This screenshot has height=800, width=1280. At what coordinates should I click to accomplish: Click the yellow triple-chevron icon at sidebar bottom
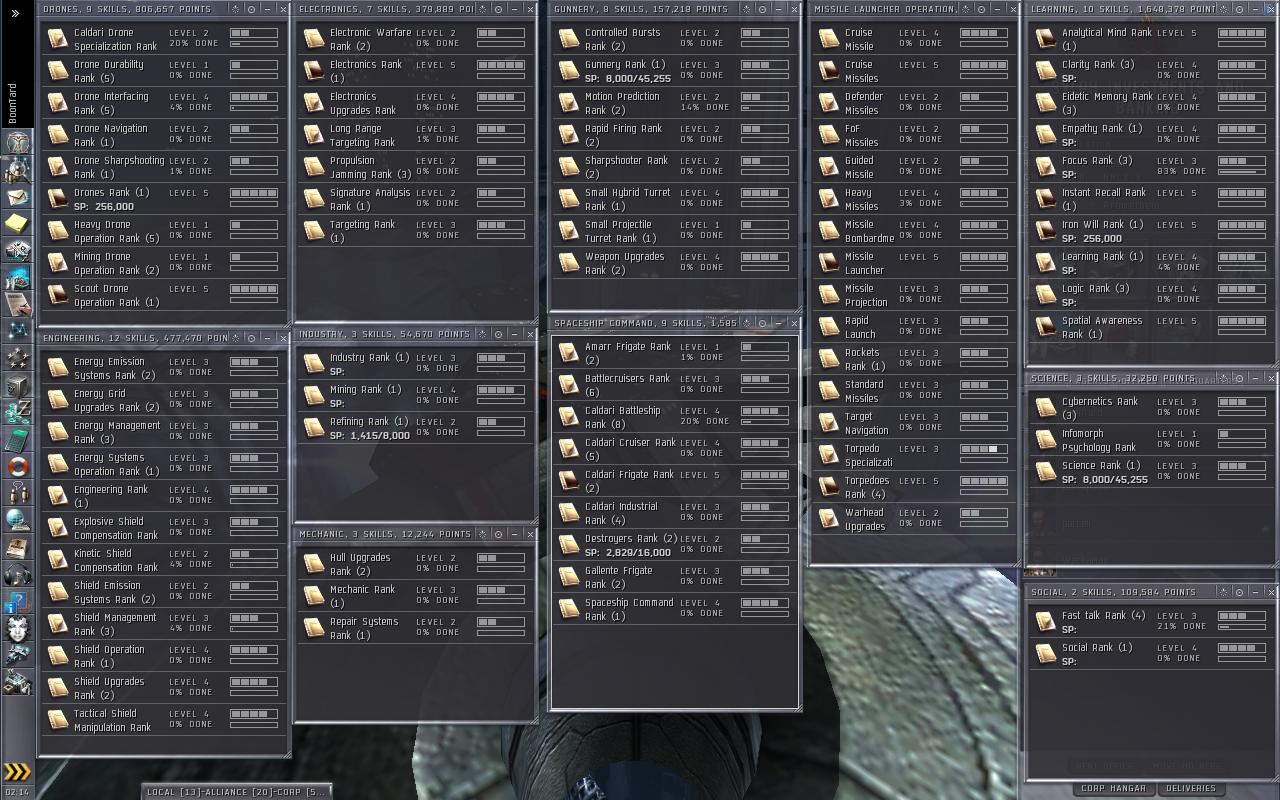point(17,771)
